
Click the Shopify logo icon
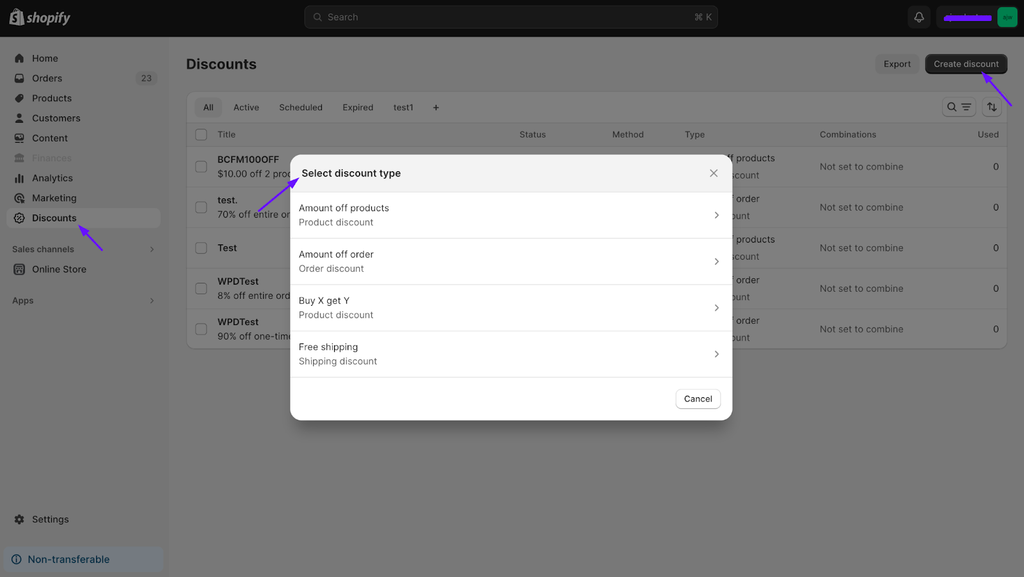tap(17, 17)
